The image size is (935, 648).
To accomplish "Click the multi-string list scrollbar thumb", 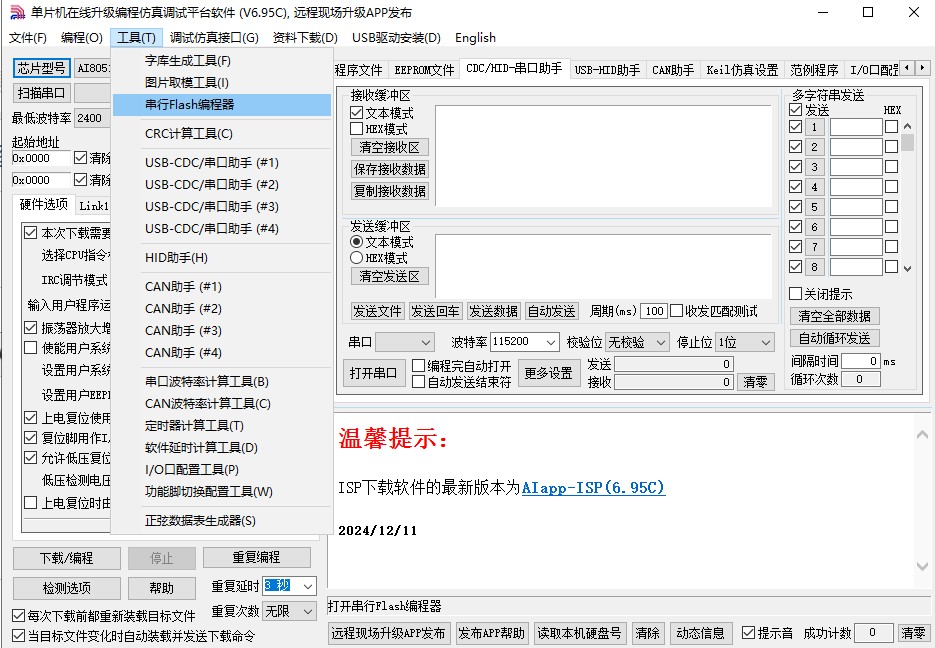I will pyautogui.click(x=908, y=142).
